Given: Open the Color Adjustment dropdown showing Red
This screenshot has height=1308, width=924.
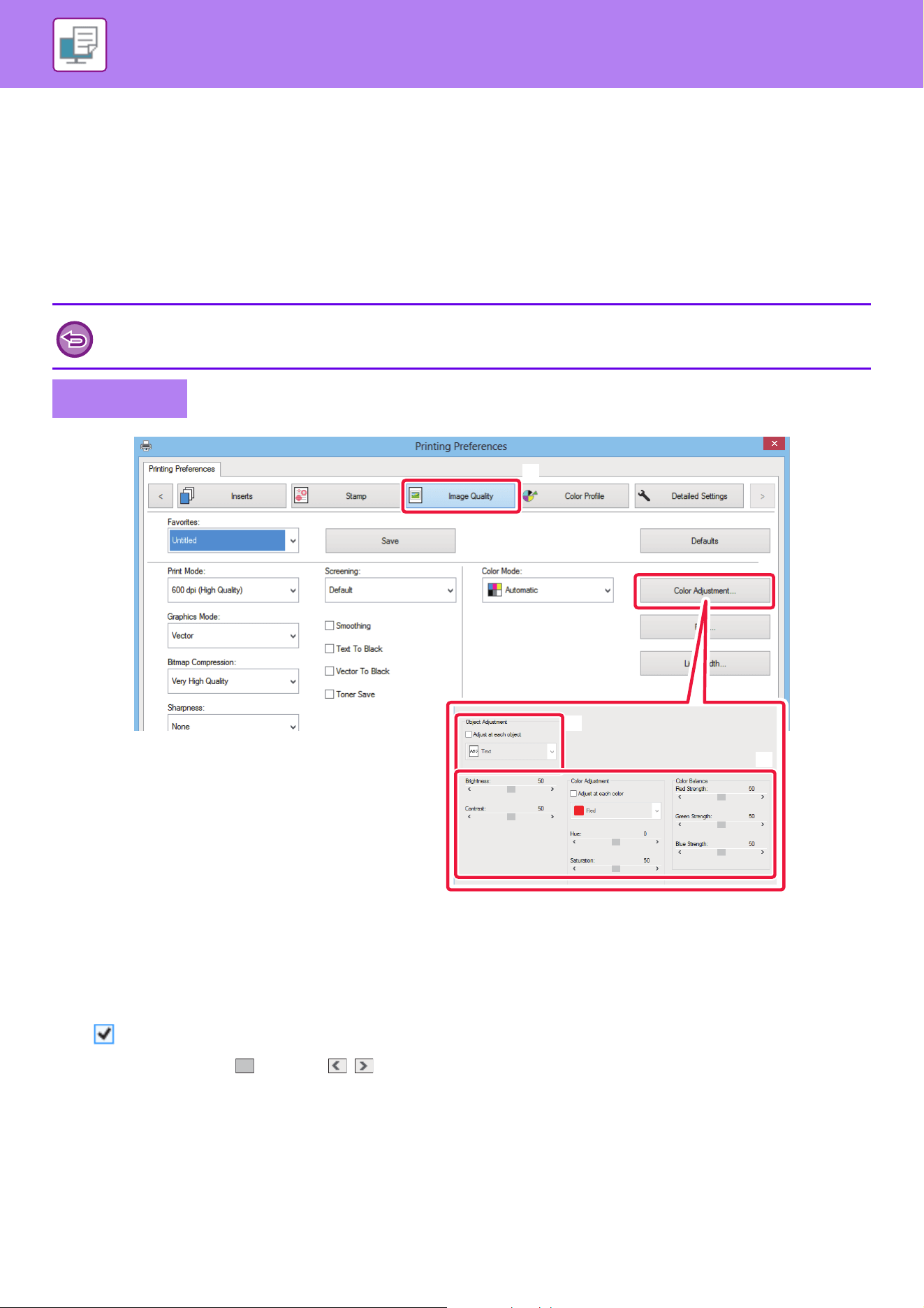Looking at the screenshot, I should 615,811.
